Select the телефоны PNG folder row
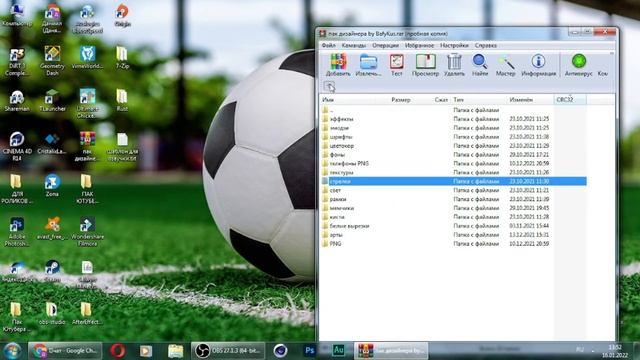The image size is (640, 360). (x=453, y=164)
